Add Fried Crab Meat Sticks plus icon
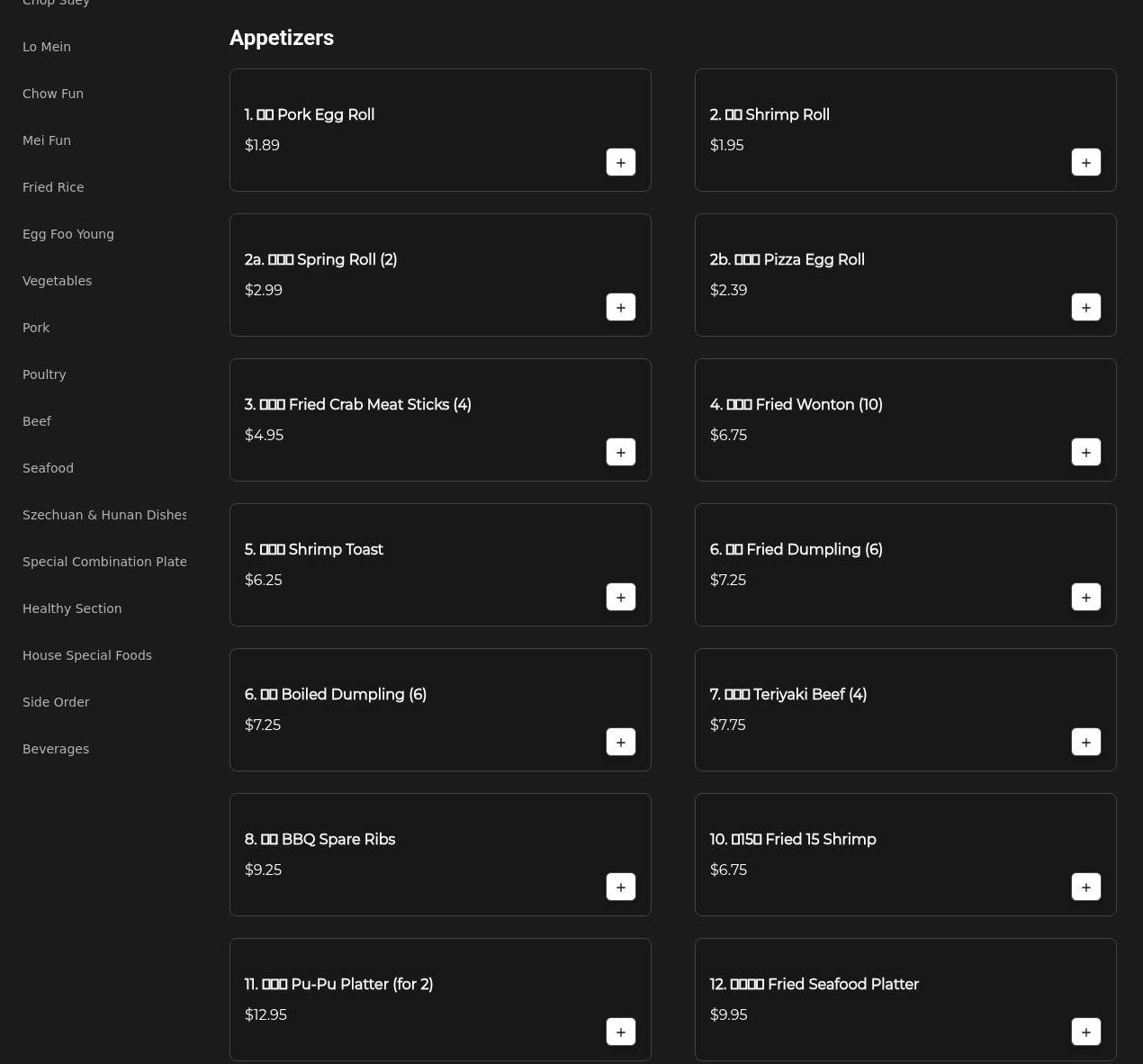 coord(621,452)
